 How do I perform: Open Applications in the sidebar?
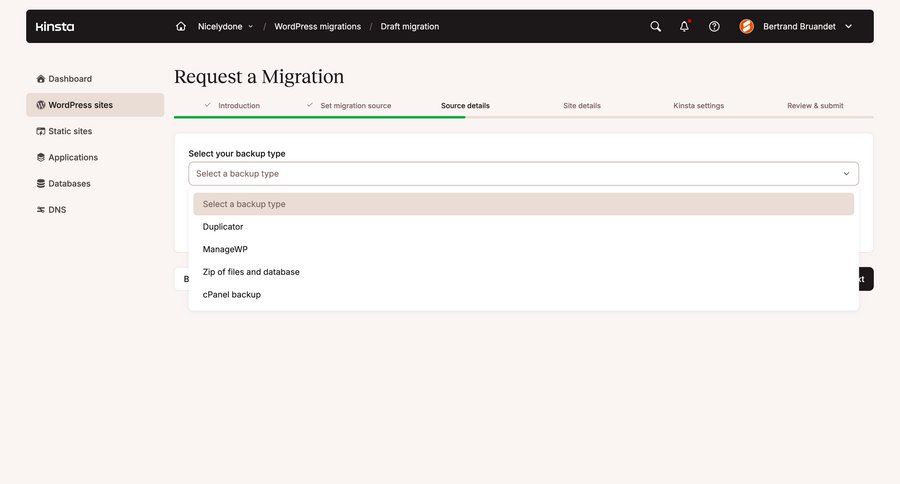tap(72, 157)
